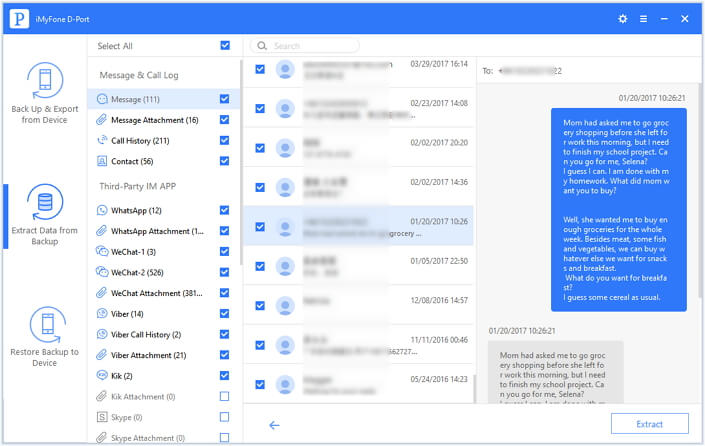
Task: Click the WeChat-2 icon
Action: click(x=102, y=272)
